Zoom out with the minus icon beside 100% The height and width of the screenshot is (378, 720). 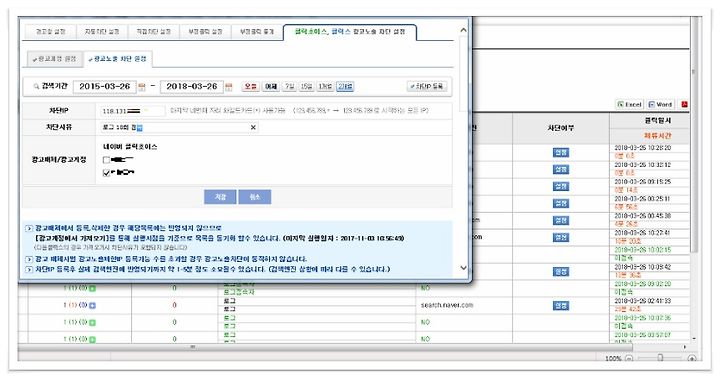(x=629, y=358)
